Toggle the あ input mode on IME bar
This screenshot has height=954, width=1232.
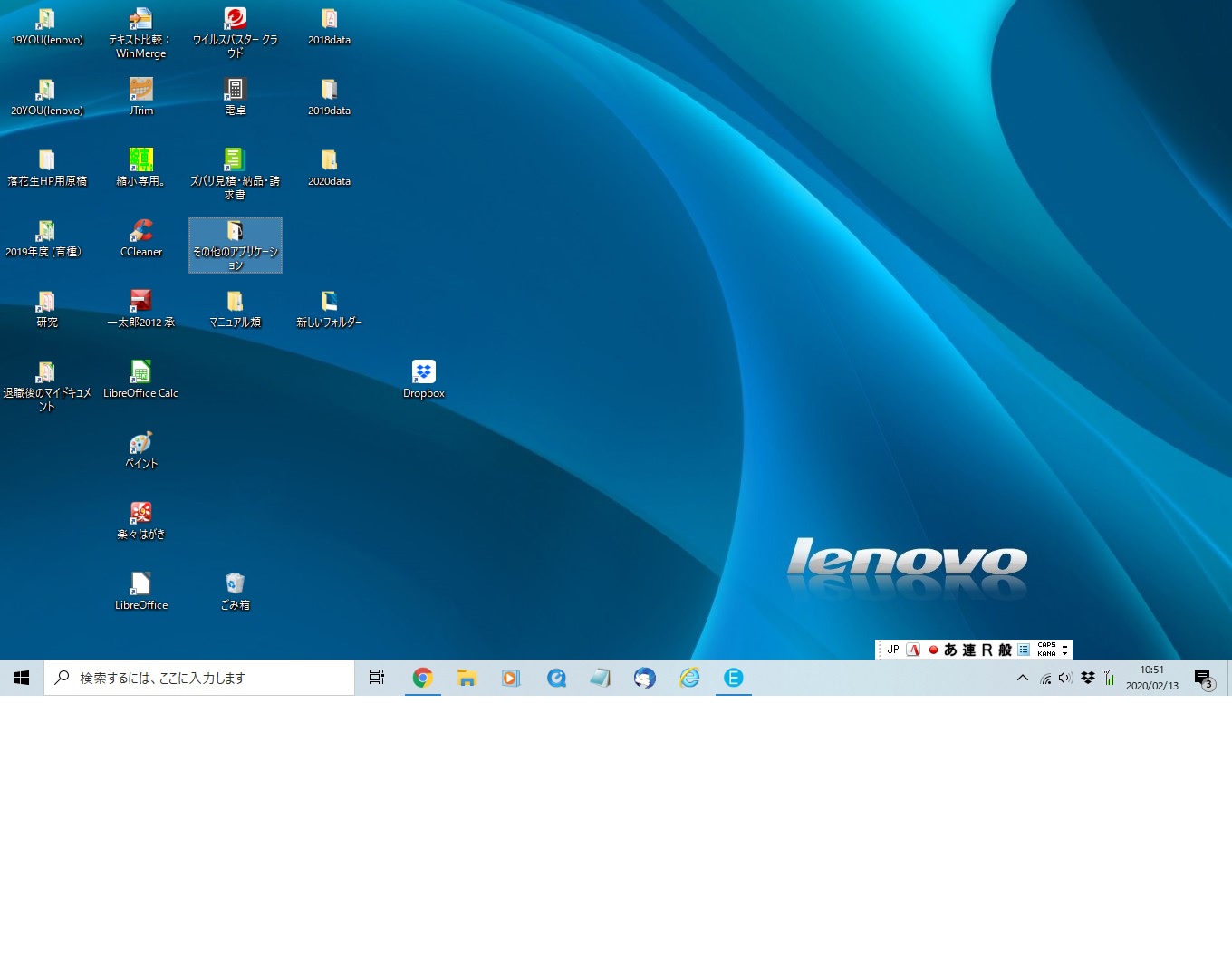click(950, 650)
